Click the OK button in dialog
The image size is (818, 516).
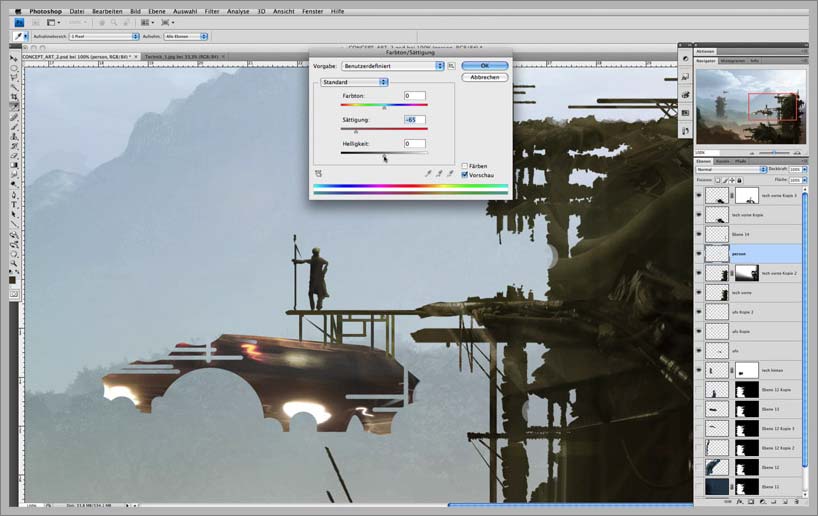(485, 65)
